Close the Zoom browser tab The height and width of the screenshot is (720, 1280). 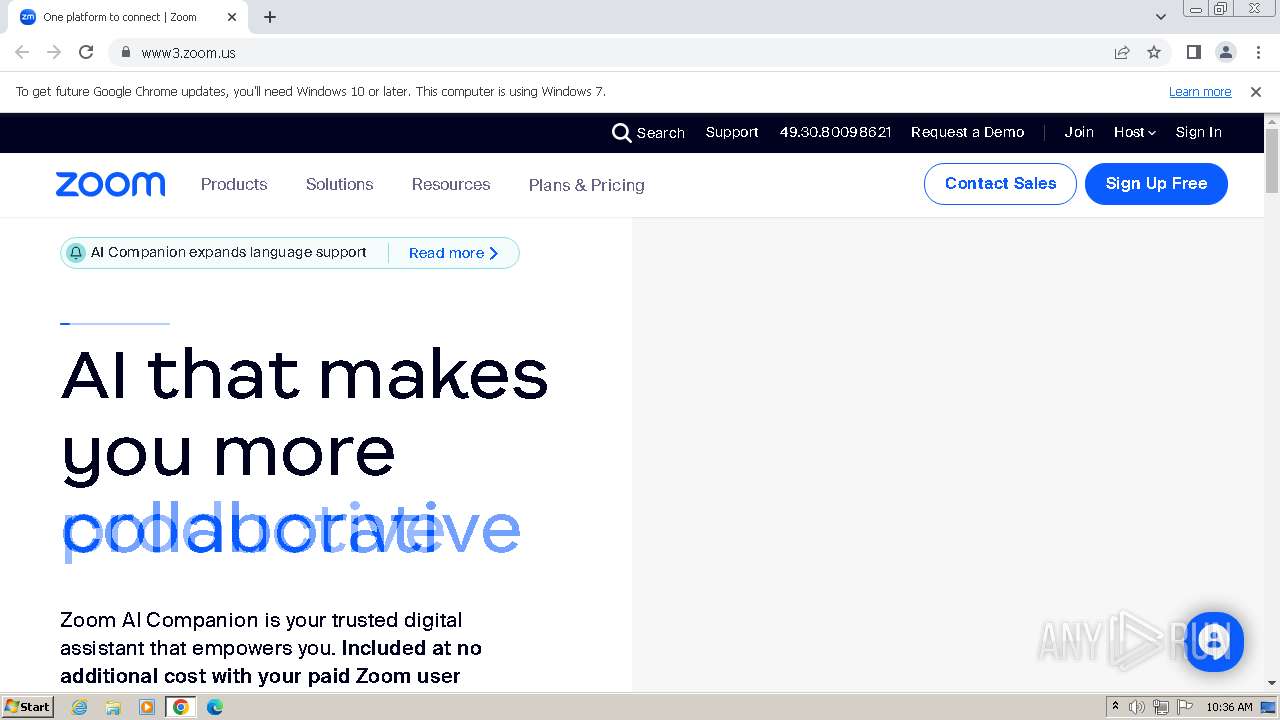232,17
